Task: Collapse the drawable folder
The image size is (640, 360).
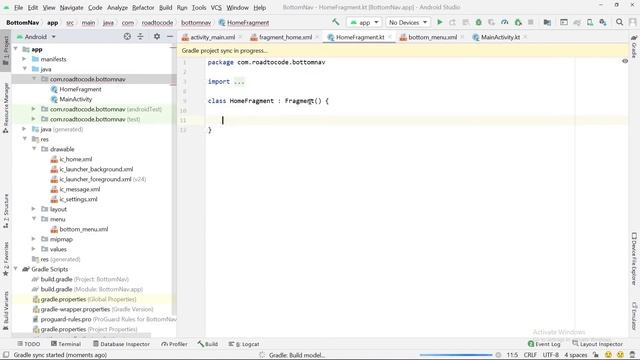Action: pos(34,149)
